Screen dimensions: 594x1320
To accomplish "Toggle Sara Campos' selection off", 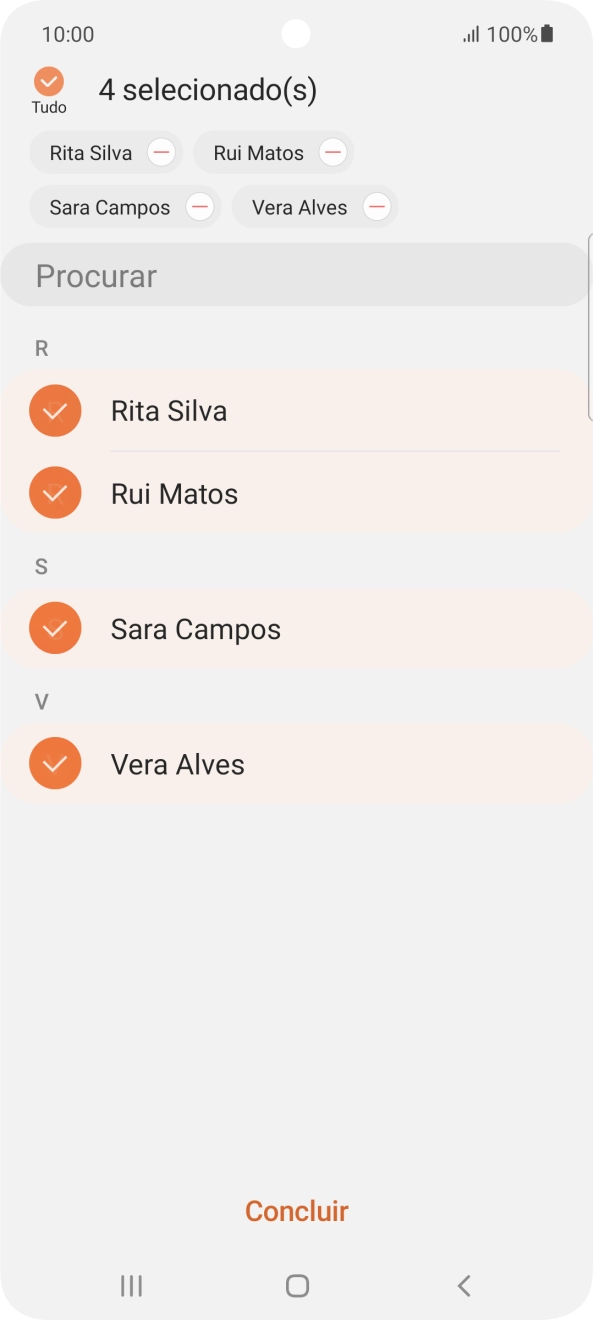I will point(55,628).
